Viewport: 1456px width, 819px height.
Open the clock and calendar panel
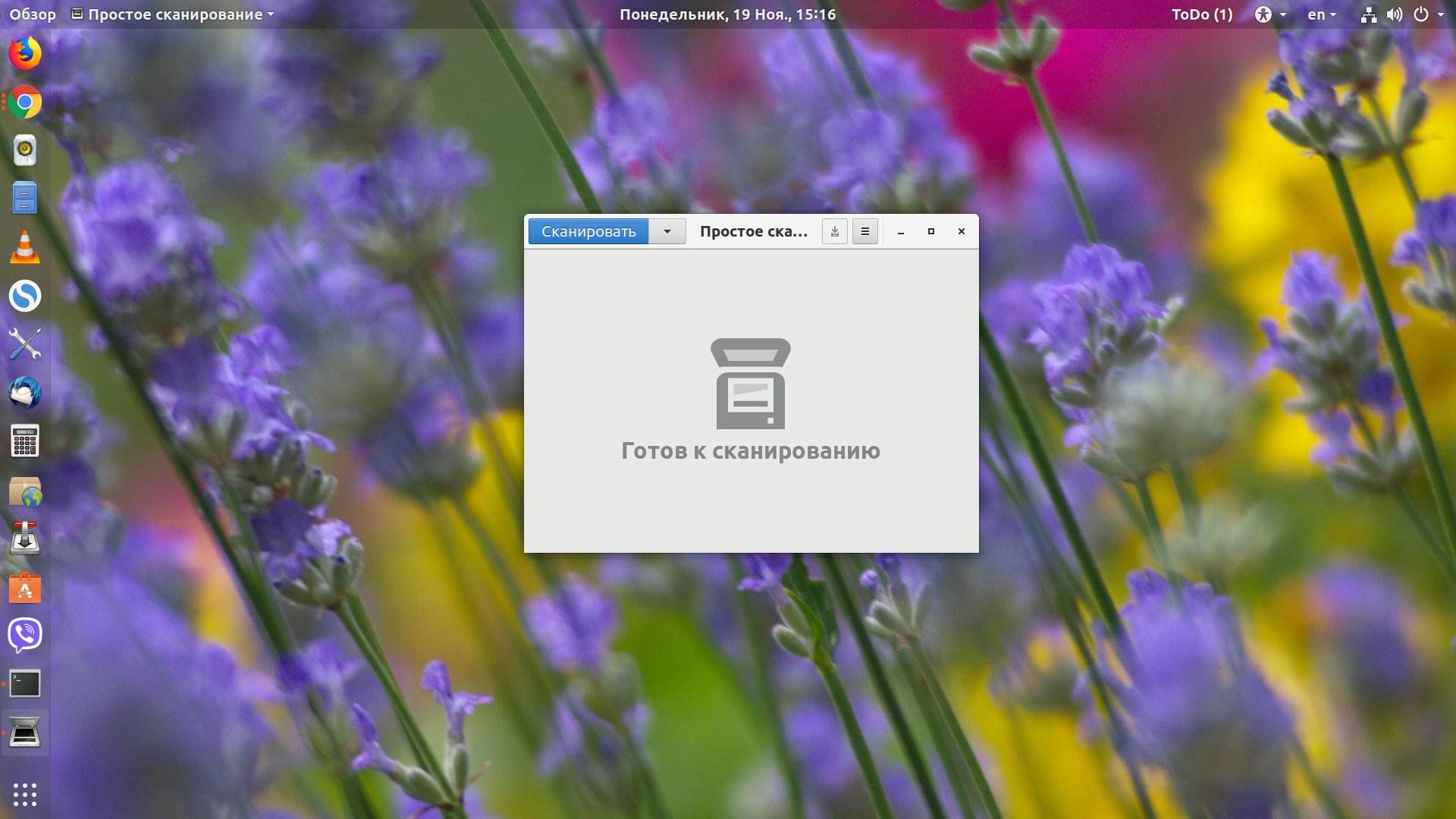728,14
